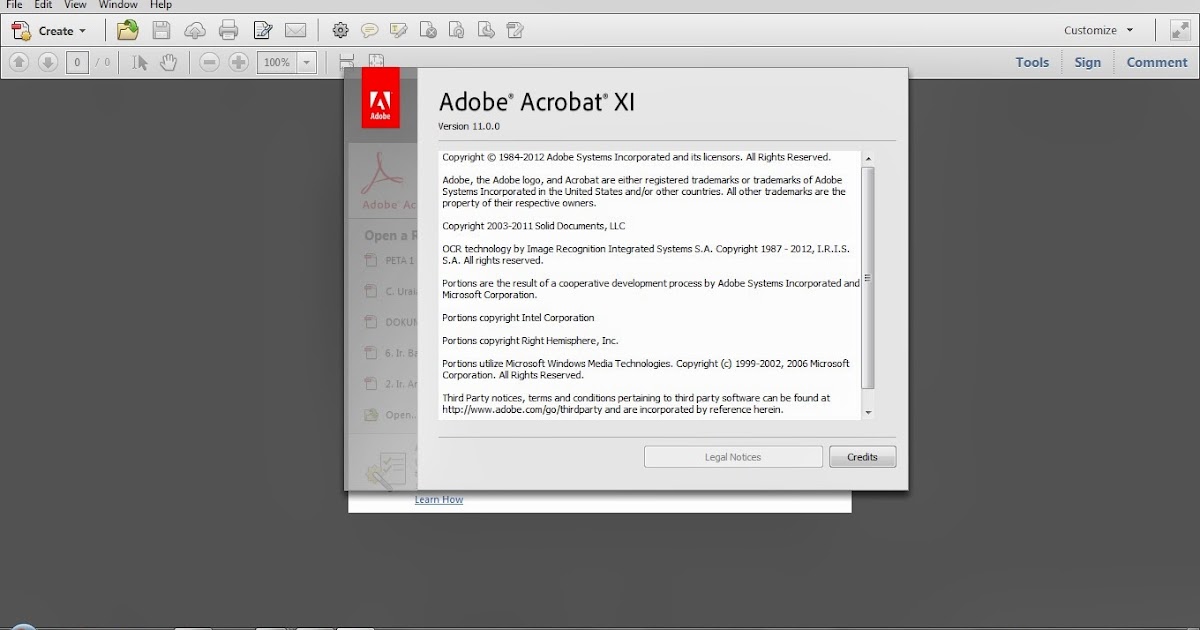Screen dimensions: 1200x630
Task: Click the down arrow in the dialog scrollbar
Action: [868, 412]
